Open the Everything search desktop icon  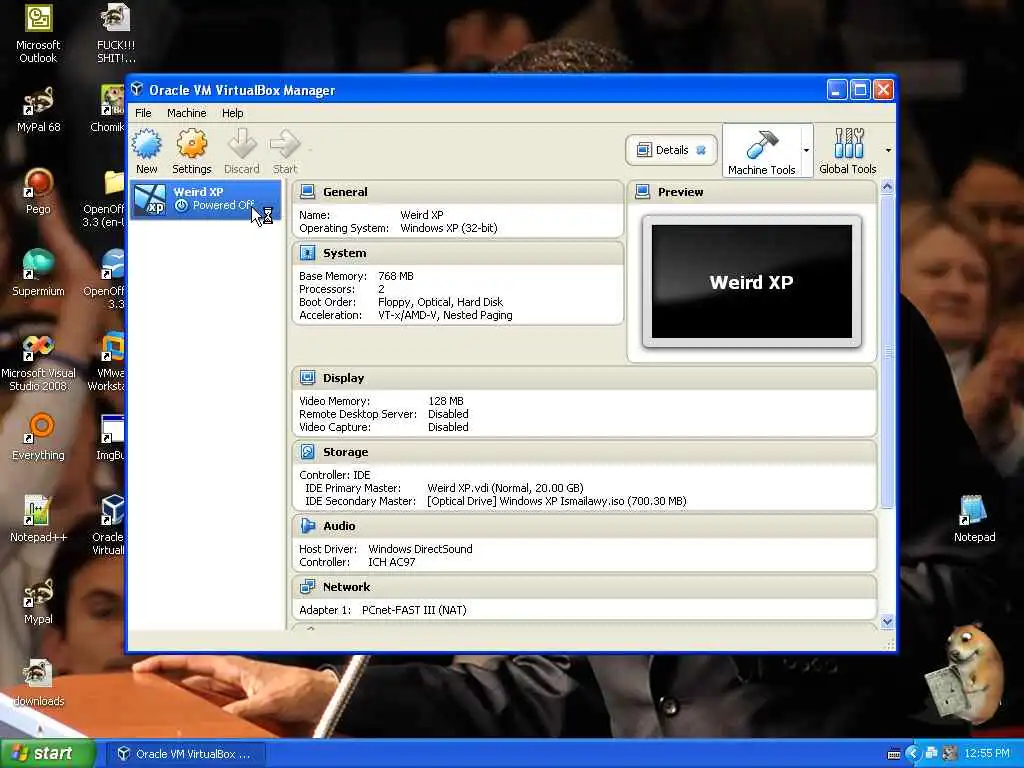coord(38,428)
